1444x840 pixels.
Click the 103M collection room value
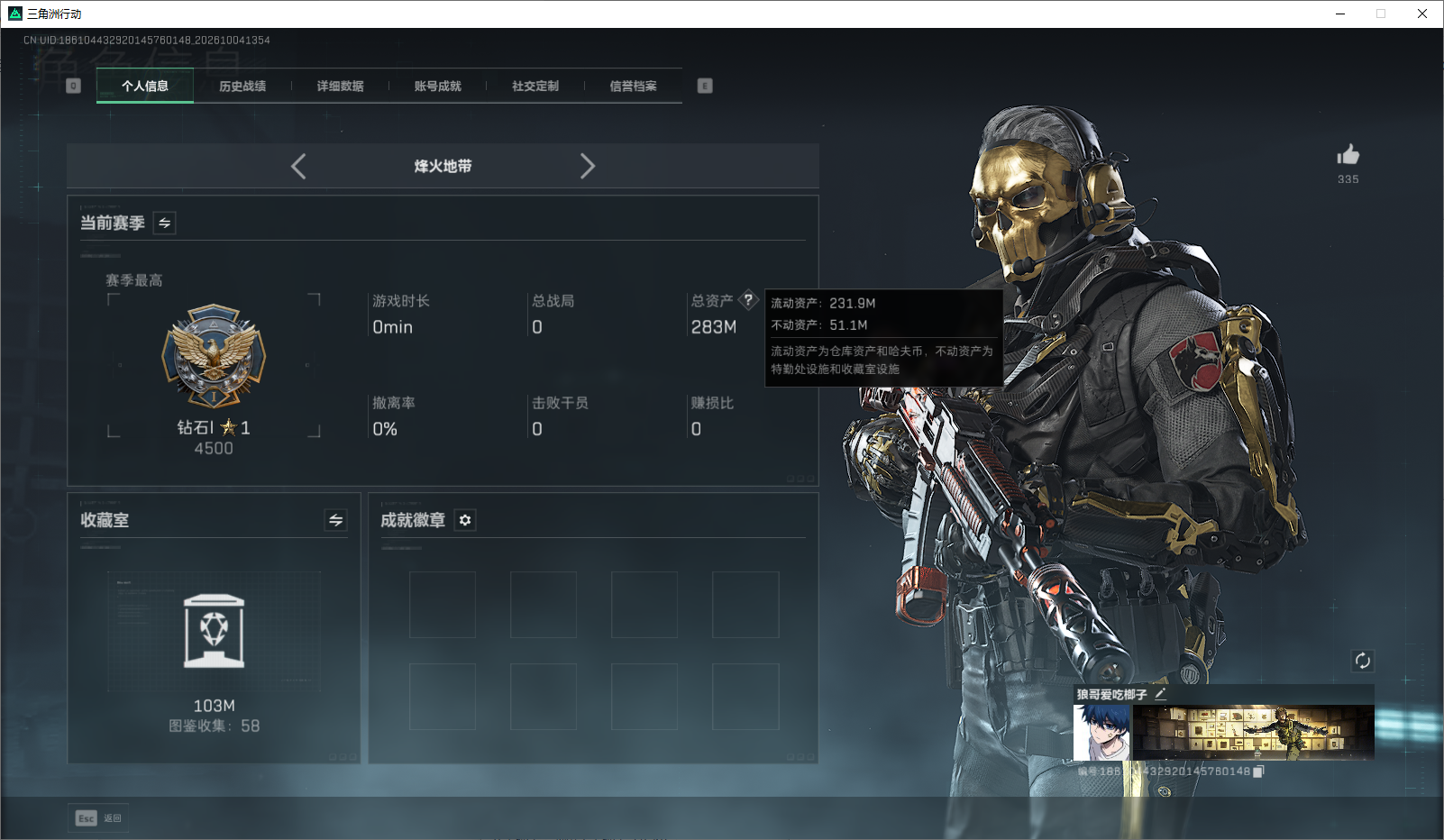click(x=214, y=706)
